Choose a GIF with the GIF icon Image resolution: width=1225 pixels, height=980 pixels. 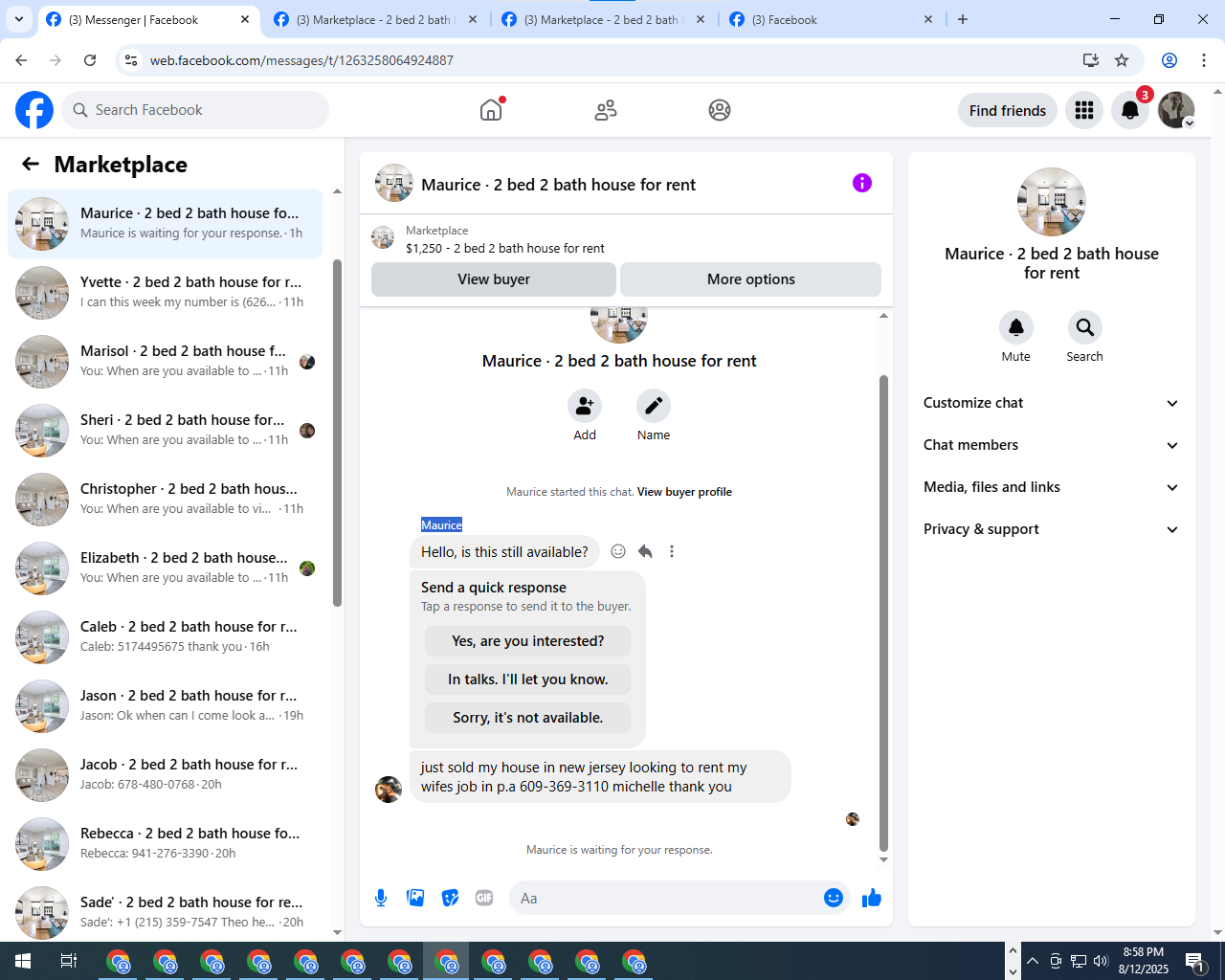pyautogui.click(x=484, y=898)
